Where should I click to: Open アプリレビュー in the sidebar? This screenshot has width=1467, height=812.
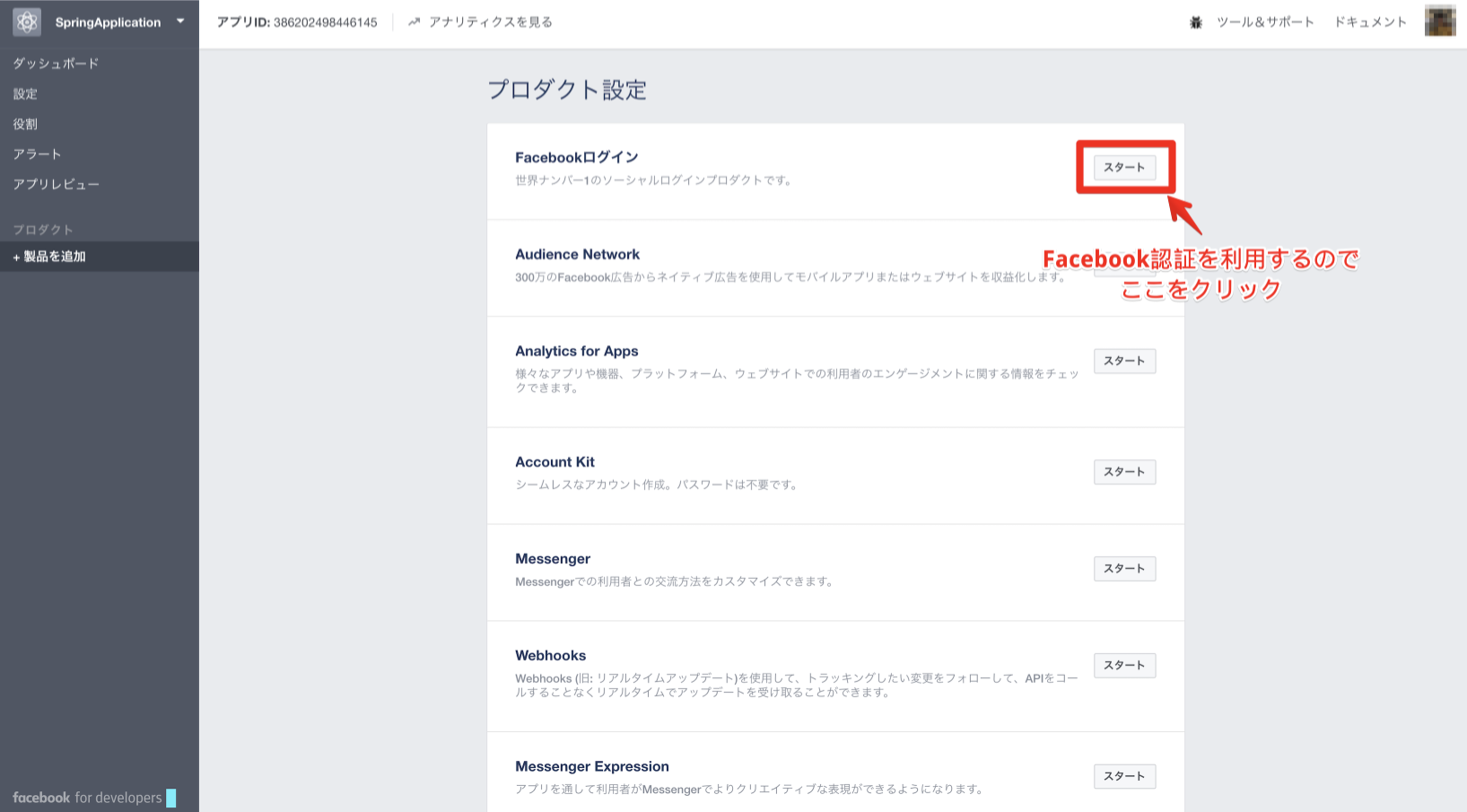(x=56, y=185)
